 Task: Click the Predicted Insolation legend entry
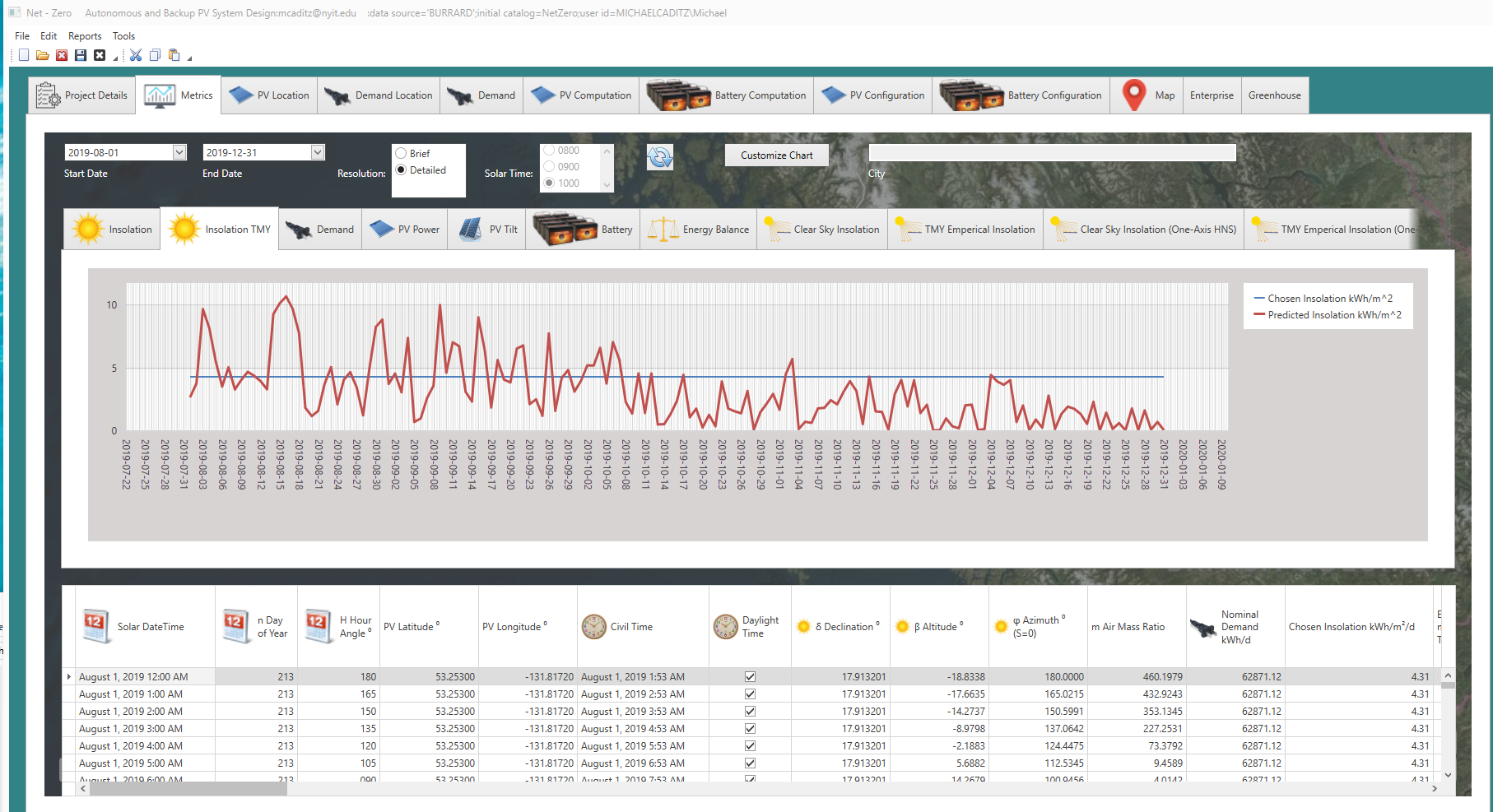tap(1328, 315)
